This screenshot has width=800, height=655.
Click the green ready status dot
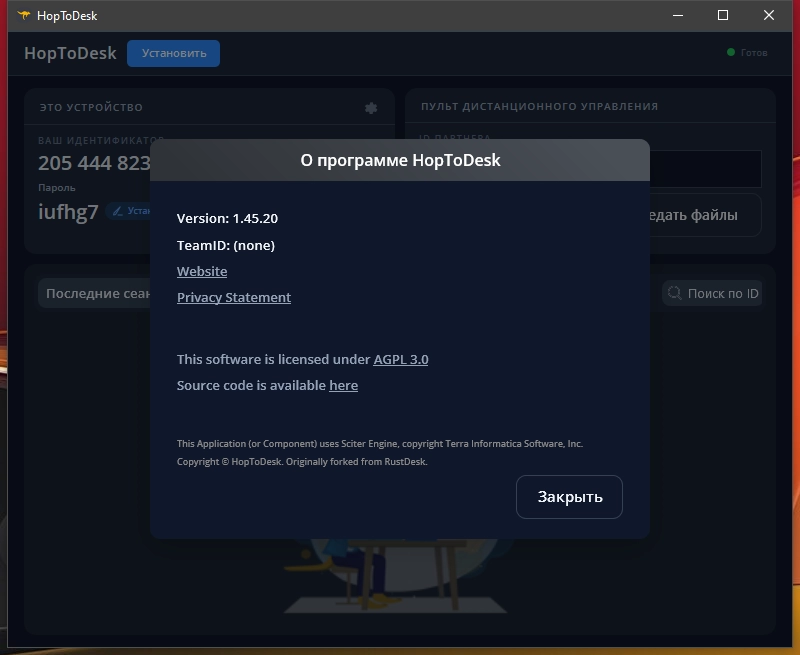click(x=731, y=52)
